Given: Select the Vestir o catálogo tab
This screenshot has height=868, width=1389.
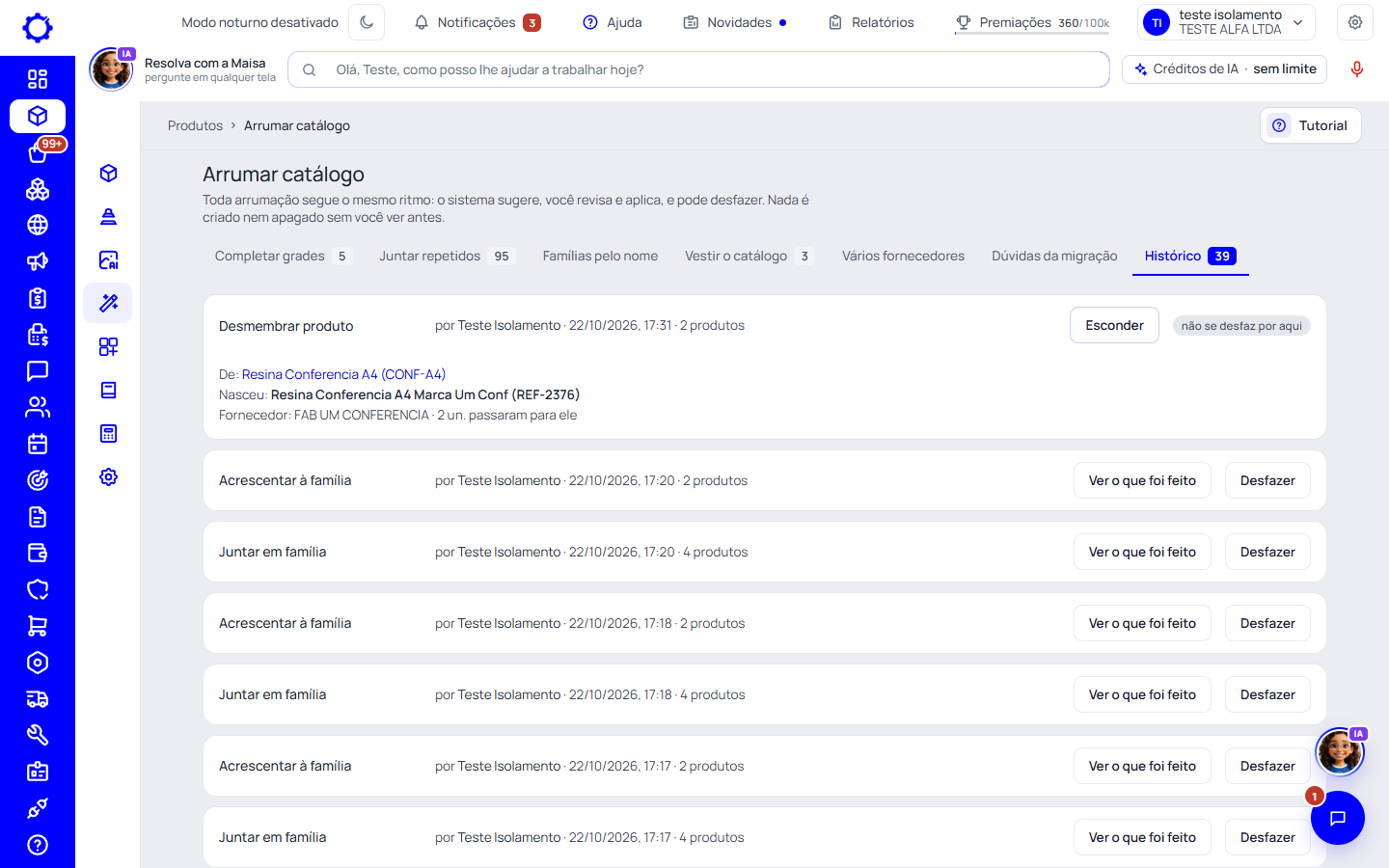Looking at the screenshot, I should click(749, 257).
